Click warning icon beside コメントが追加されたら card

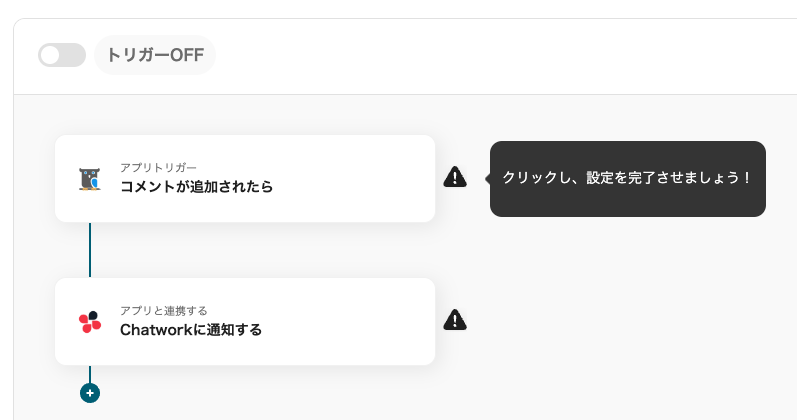point(455,178)
